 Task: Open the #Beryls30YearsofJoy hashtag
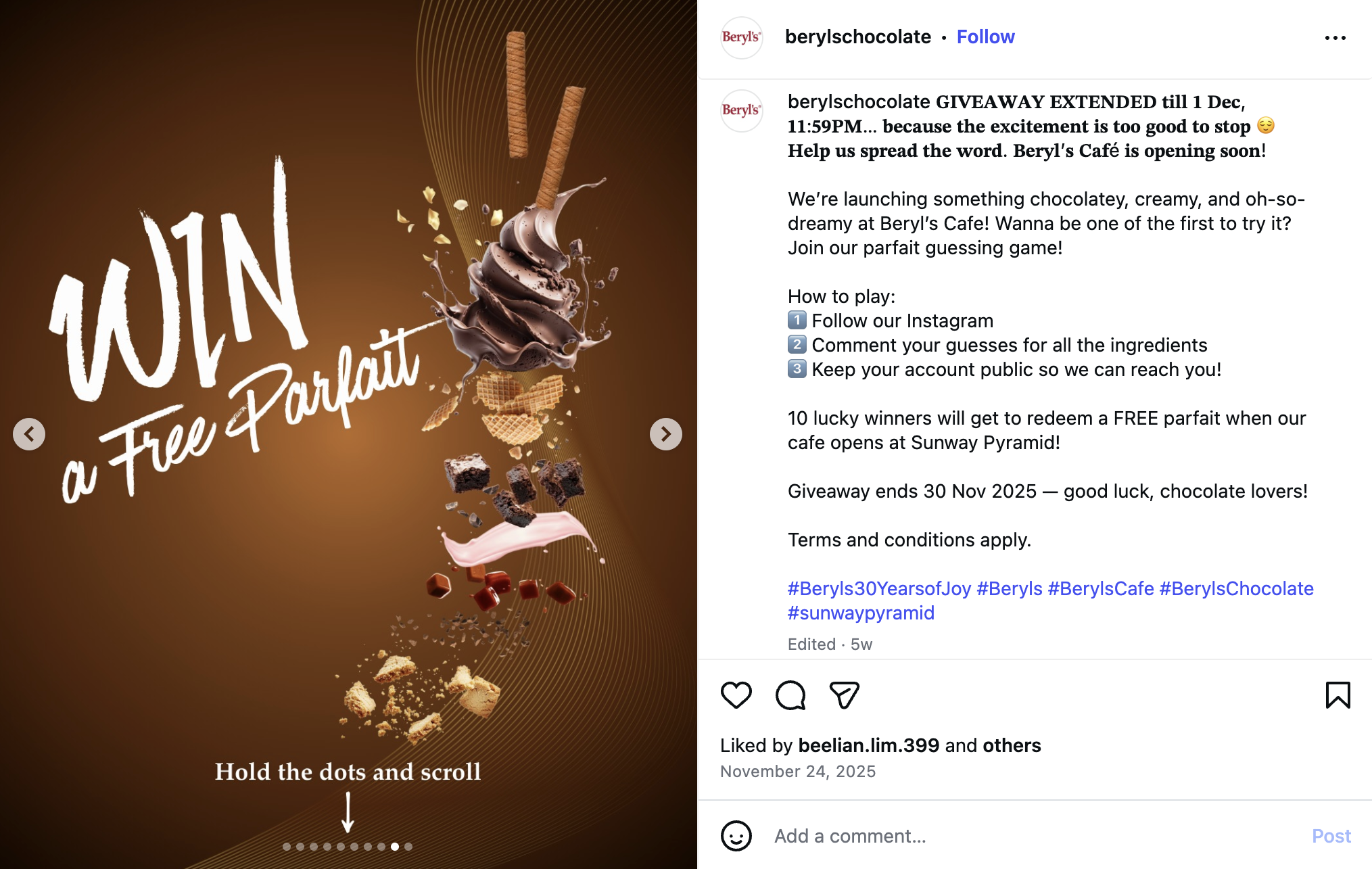click(x=879, y=588)
